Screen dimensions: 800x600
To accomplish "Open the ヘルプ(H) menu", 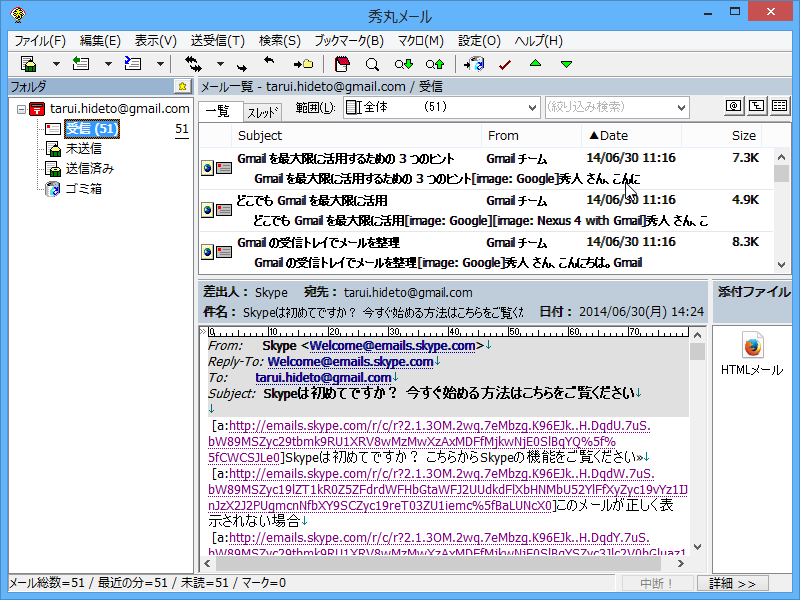I will 538,41.
